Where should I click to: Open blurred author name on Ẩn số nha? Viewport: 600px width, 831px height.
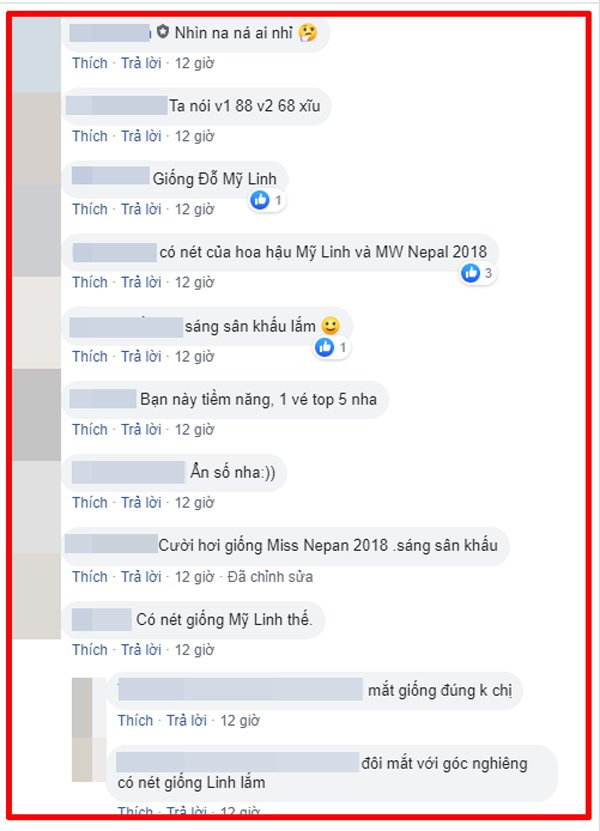(x=128, y=472)
